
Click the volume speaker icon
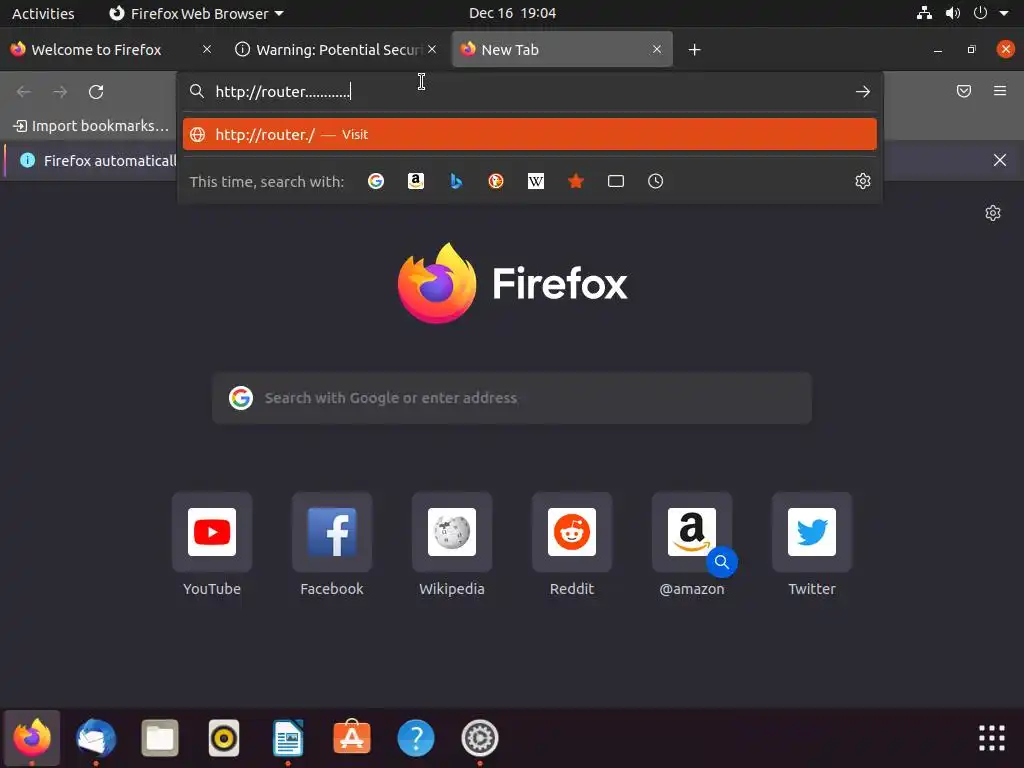pos(953,13)
